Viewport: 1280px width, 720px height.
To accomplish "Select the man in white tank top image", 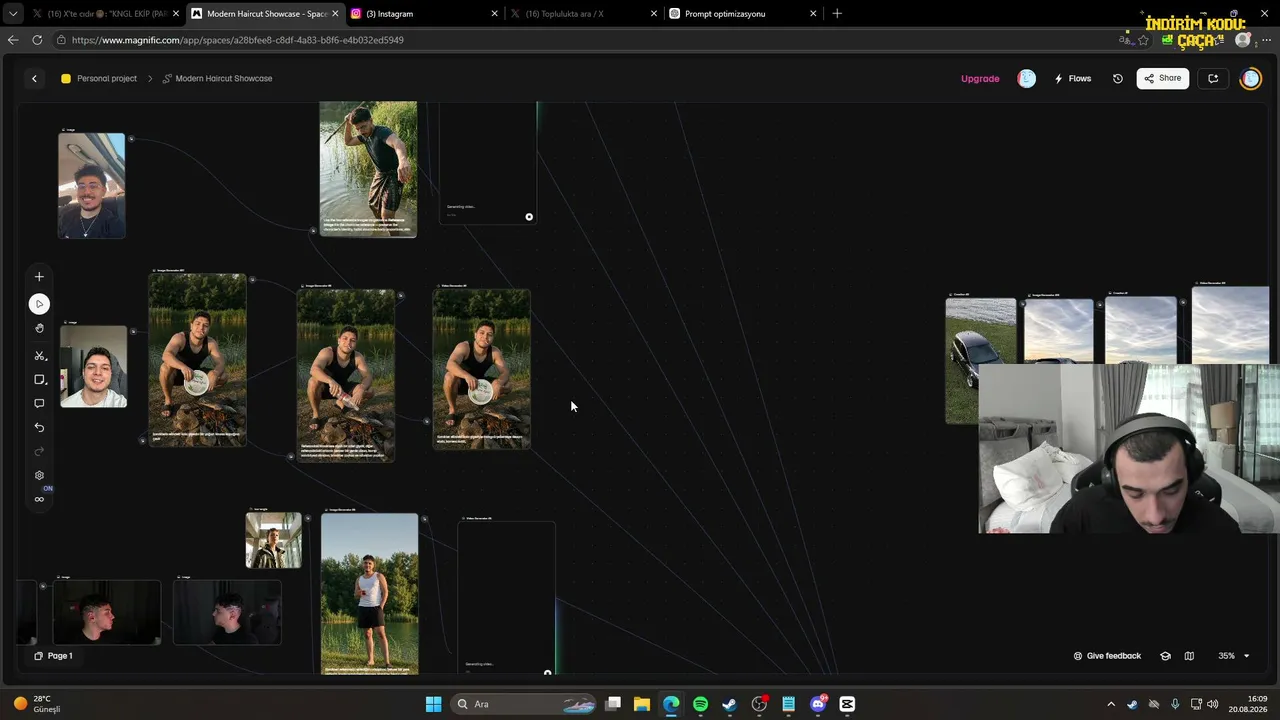I will (370, 594).
